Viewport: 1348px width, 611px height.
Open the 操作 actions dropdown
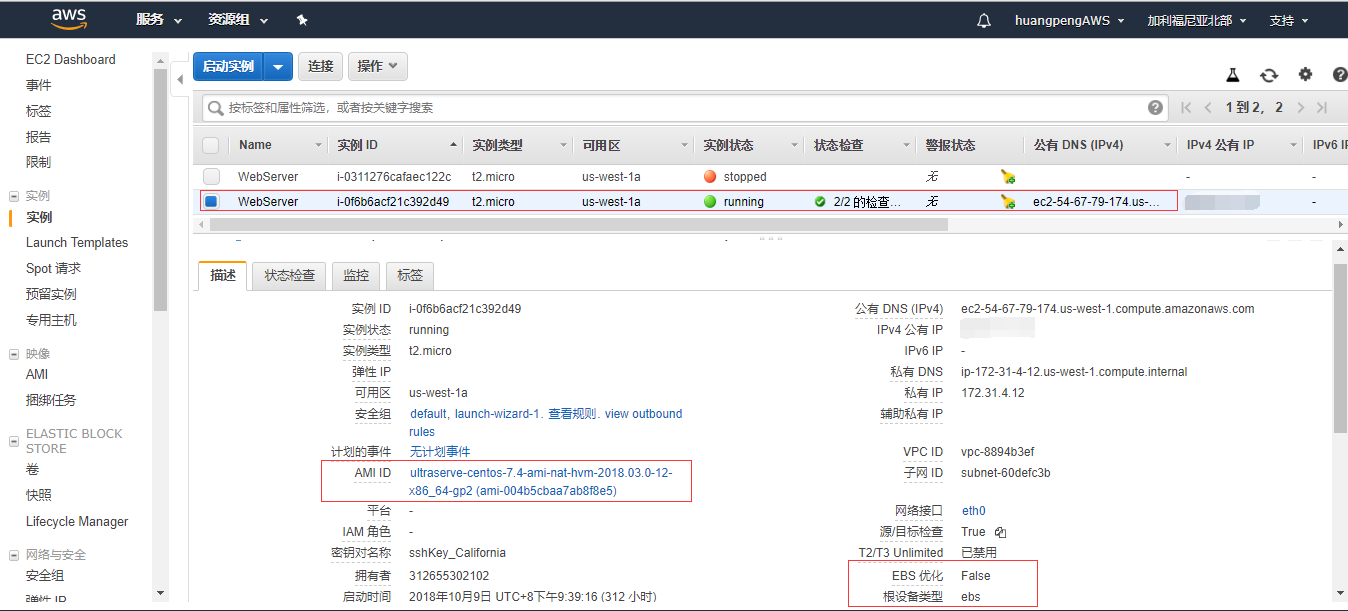[378, 66]
